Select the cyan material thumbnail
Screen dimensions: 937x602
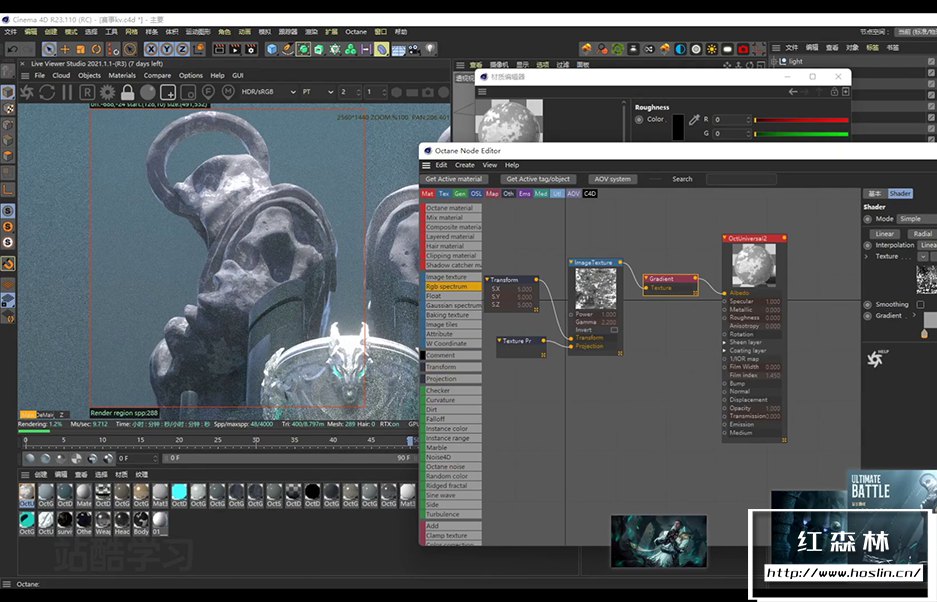(179, 491)
